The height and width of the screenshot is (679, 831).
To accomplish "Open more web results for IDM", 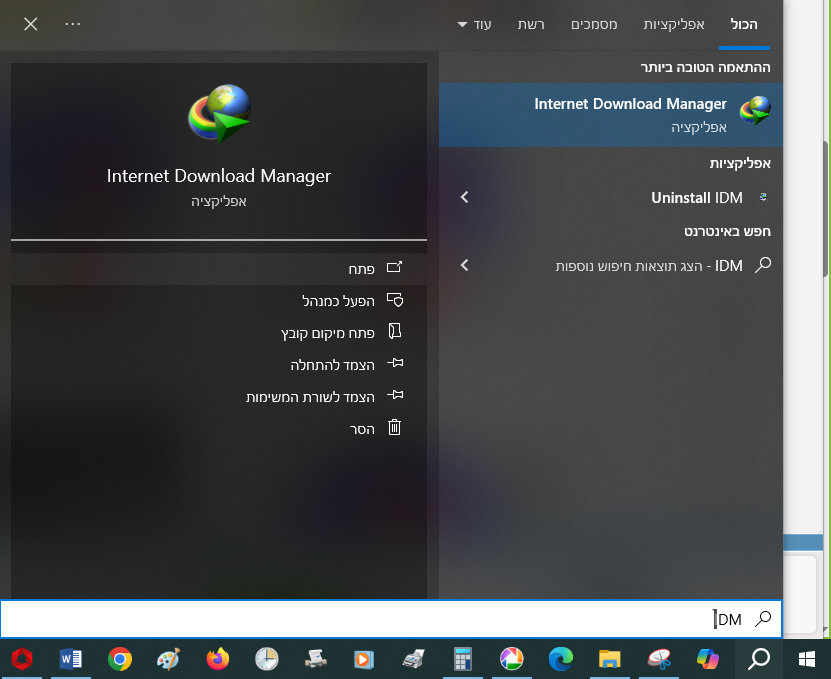I will [x=611, y=265].
